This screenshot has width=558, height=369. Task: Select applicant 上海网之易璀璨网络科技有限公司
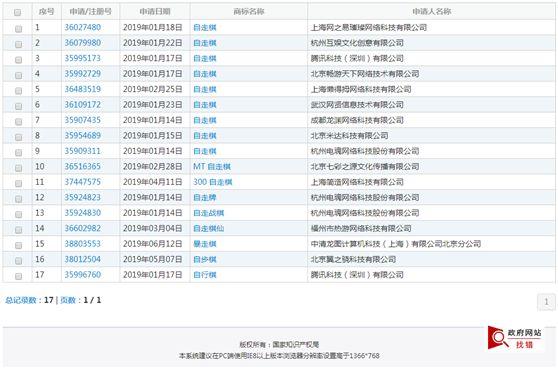click(369, 27)
